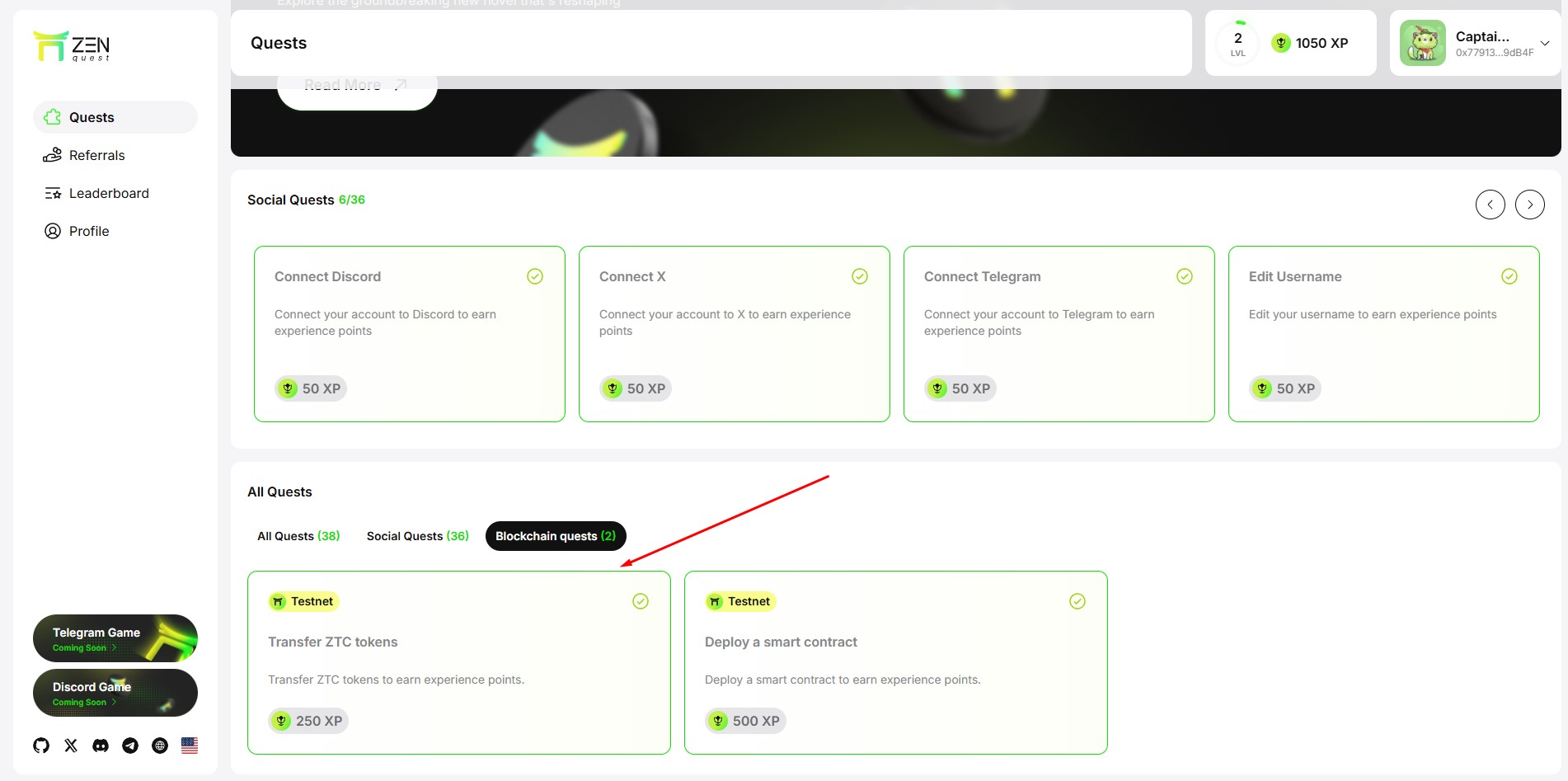Click the Telegram Game Coming Soon banner
Image resolution: width=1568 pixels, height=781 pixels.
pyautogui.click(x=115, y=638)
